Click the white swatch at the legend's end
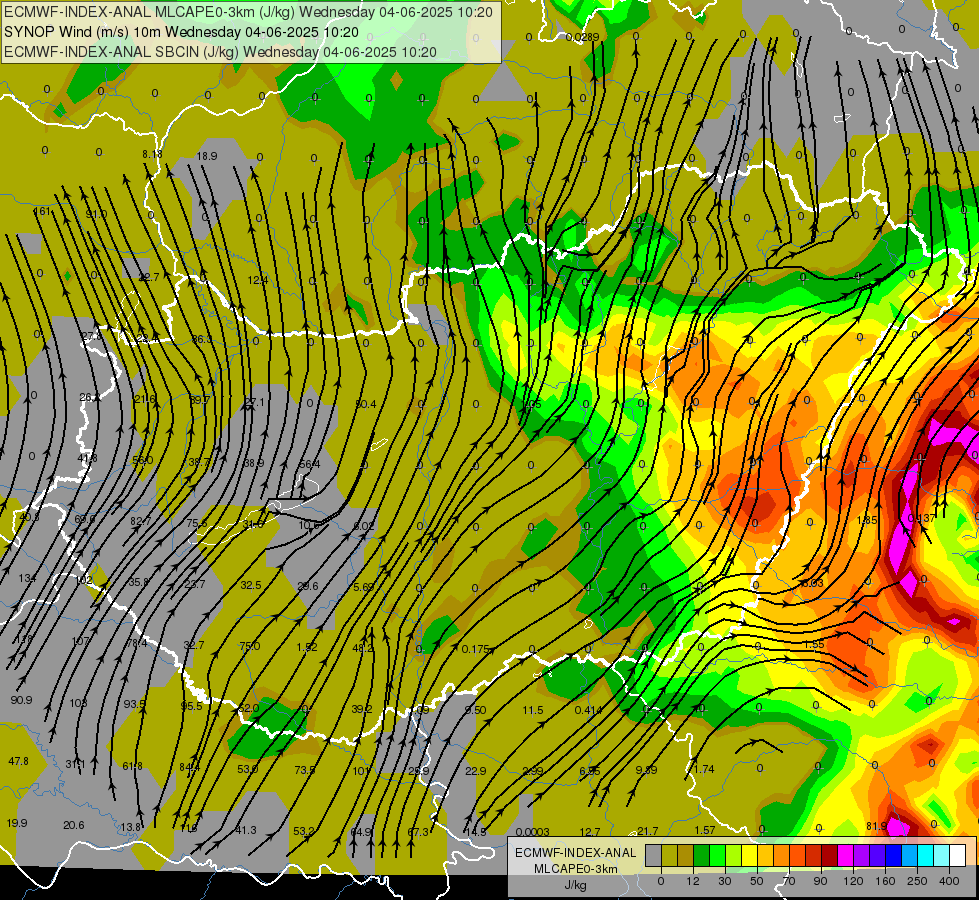The height and width of the screenshot is (900, 979). coord(957,855)
